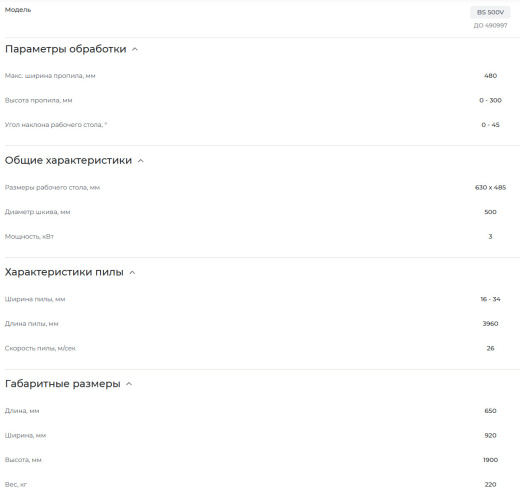Click the Модель row label
Image resolution: width=520 pixels, height=498 pixels.
point(18,10)
